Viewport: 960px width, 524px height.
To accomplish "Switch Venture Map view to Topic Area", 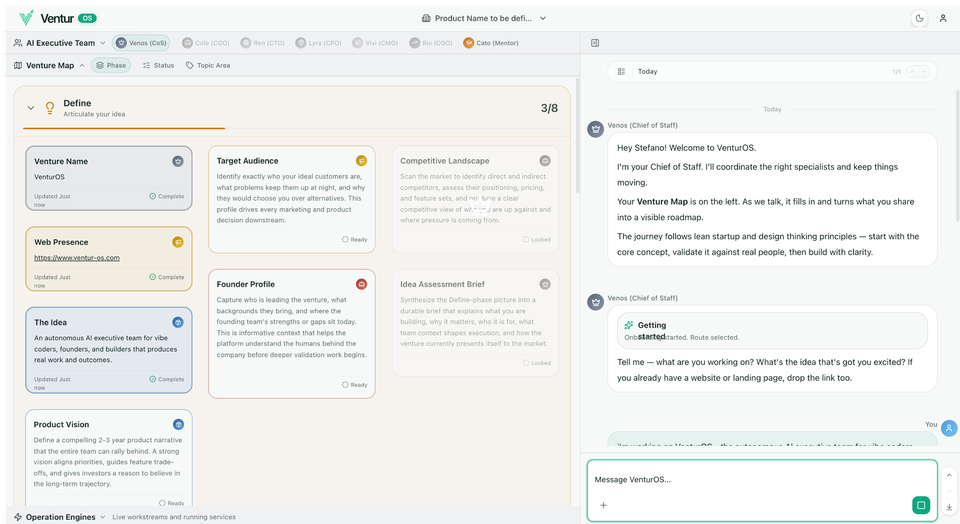I will click(x=207, y=66).
